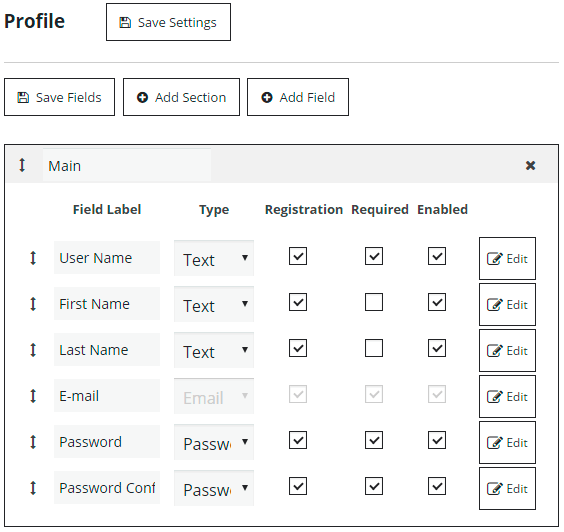Screen dimensions: 564x532
Task: Edit the Password field label
Action: click(107, 442)
